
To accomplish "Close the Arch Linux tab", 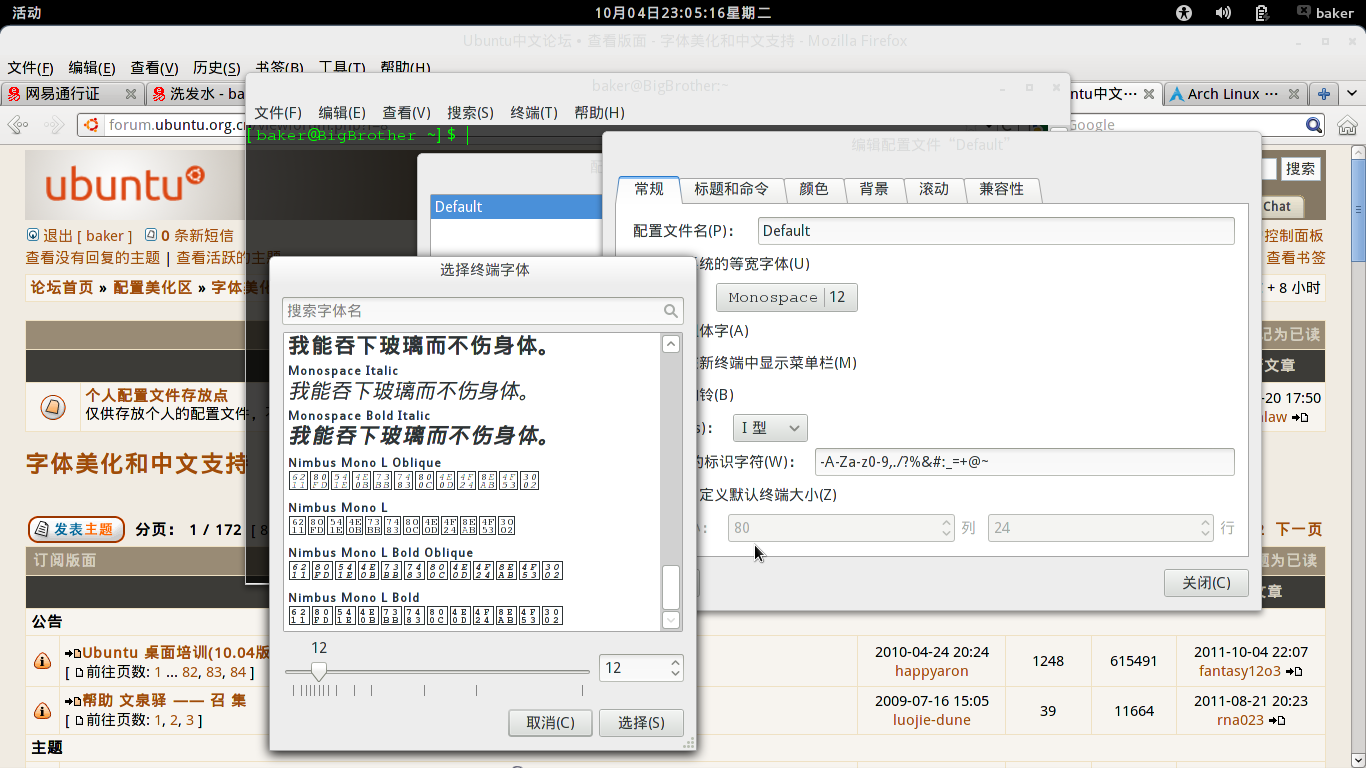I will tap(1294, 94).
